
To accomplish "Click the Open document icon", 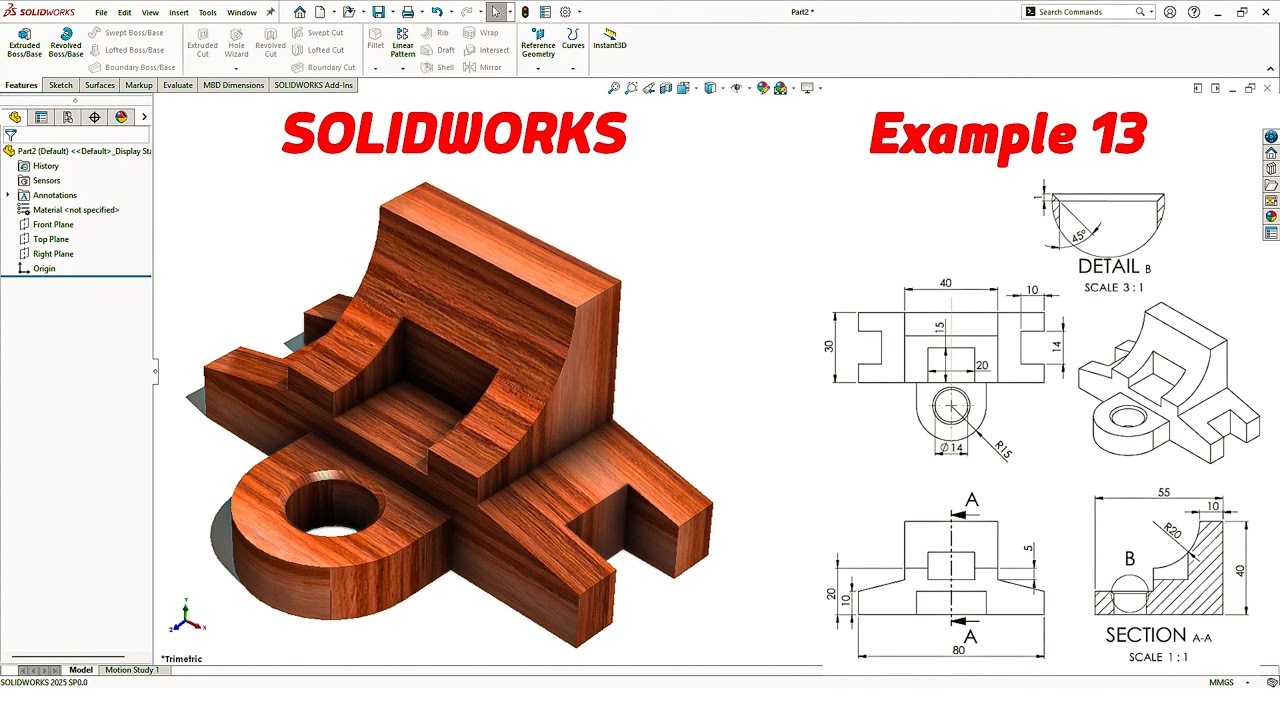I will point(348,12).
